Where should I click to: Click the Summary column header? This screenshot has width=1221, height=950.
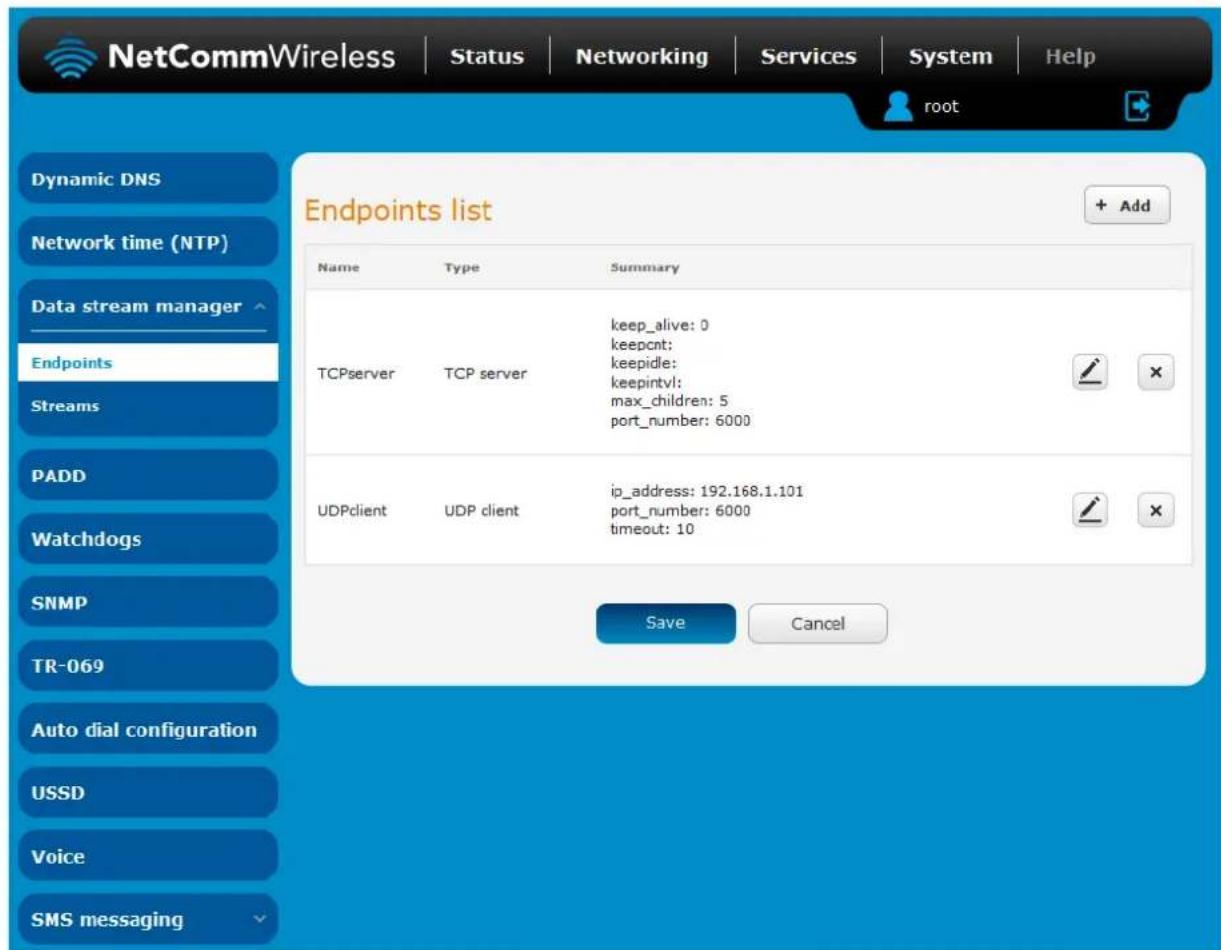click(644, 268)
